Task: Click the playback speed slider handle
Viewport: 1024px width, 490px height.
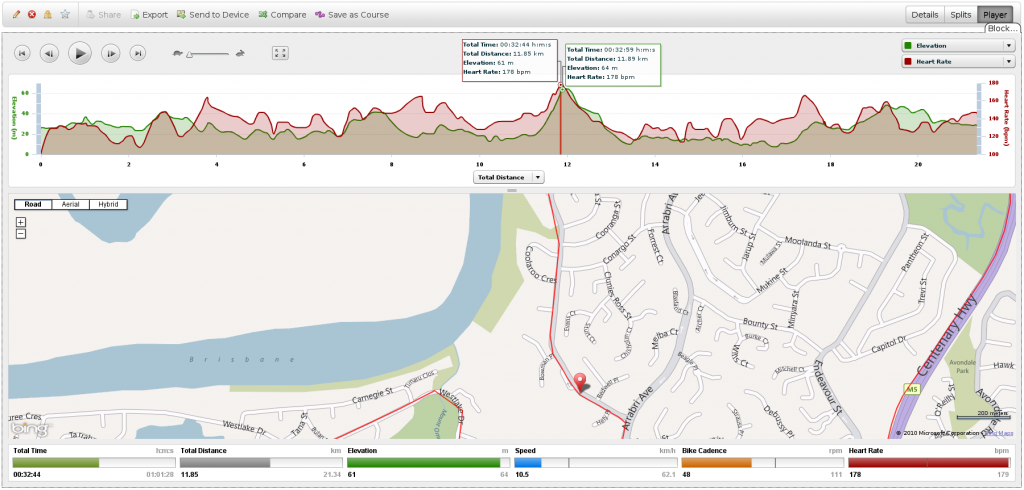Action: [189, 54]
